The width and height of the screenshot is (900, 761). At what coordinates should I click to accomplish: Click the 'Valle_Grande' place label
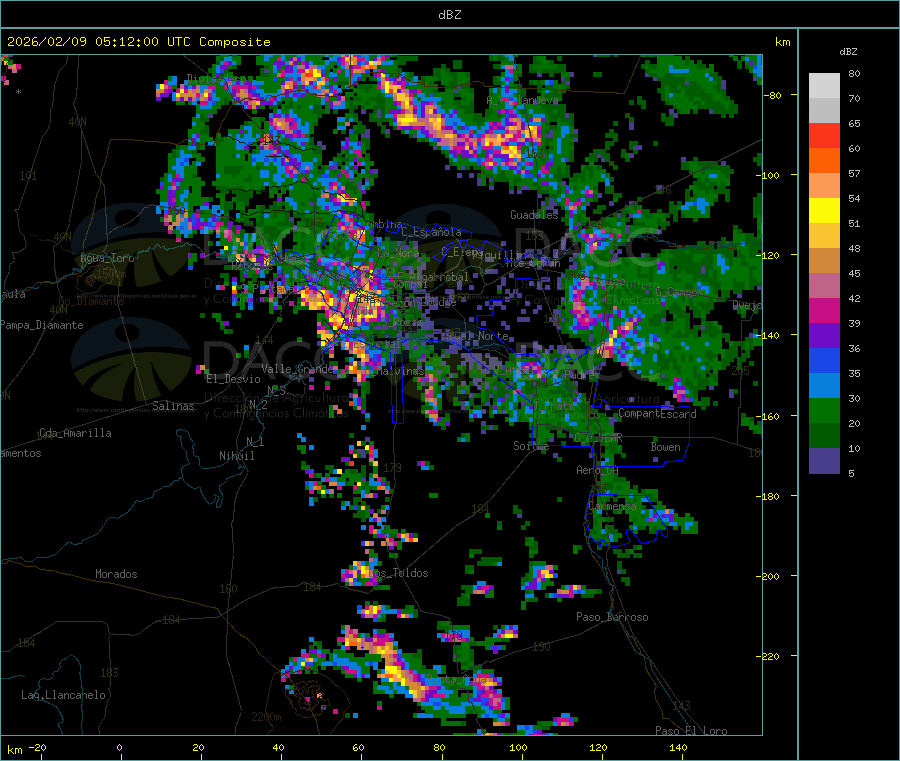pos(297,368)
